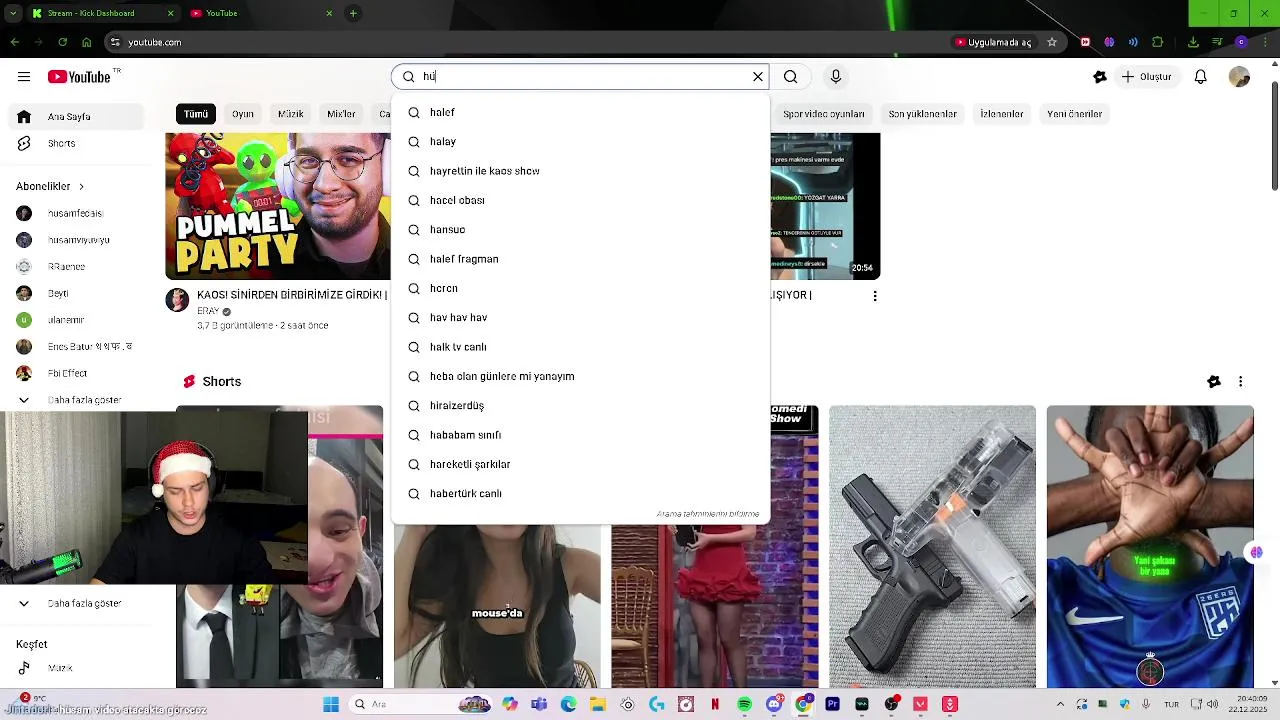
Task: Open the account avatar menu
Action: click(x=1240, y=77)
